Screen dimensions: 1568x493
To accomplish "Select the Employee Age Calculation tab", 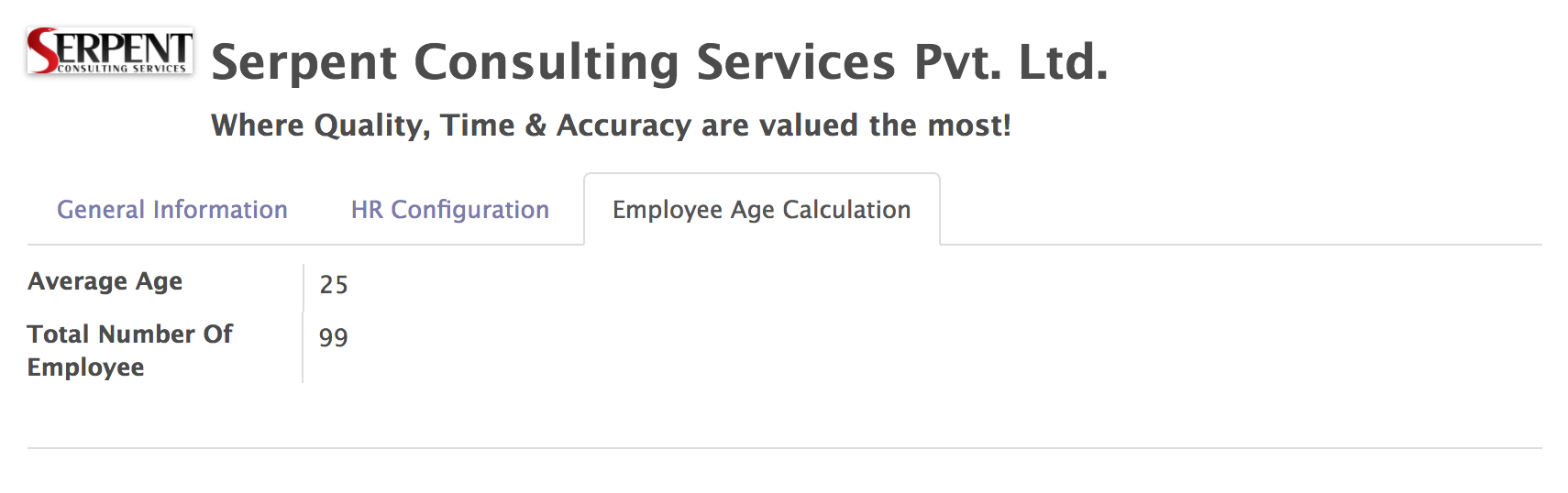I will [761, 210].
